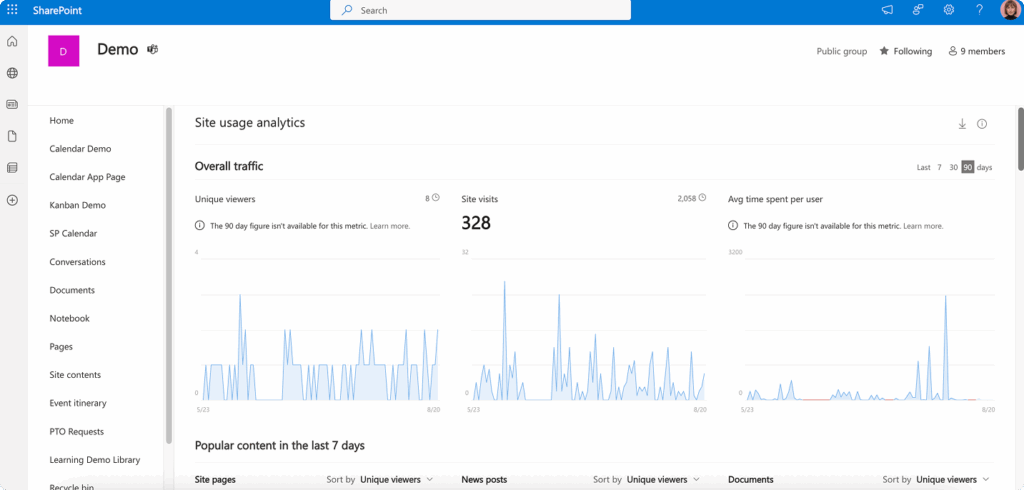Download the site usage report
Viewport: 1024px width, 490px height.
tap(962, 124)
